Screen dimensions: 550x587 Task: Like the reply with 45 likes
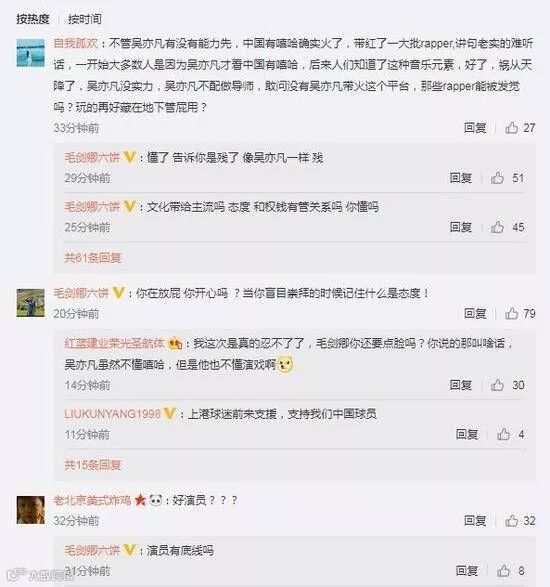(x=497, y=227)
